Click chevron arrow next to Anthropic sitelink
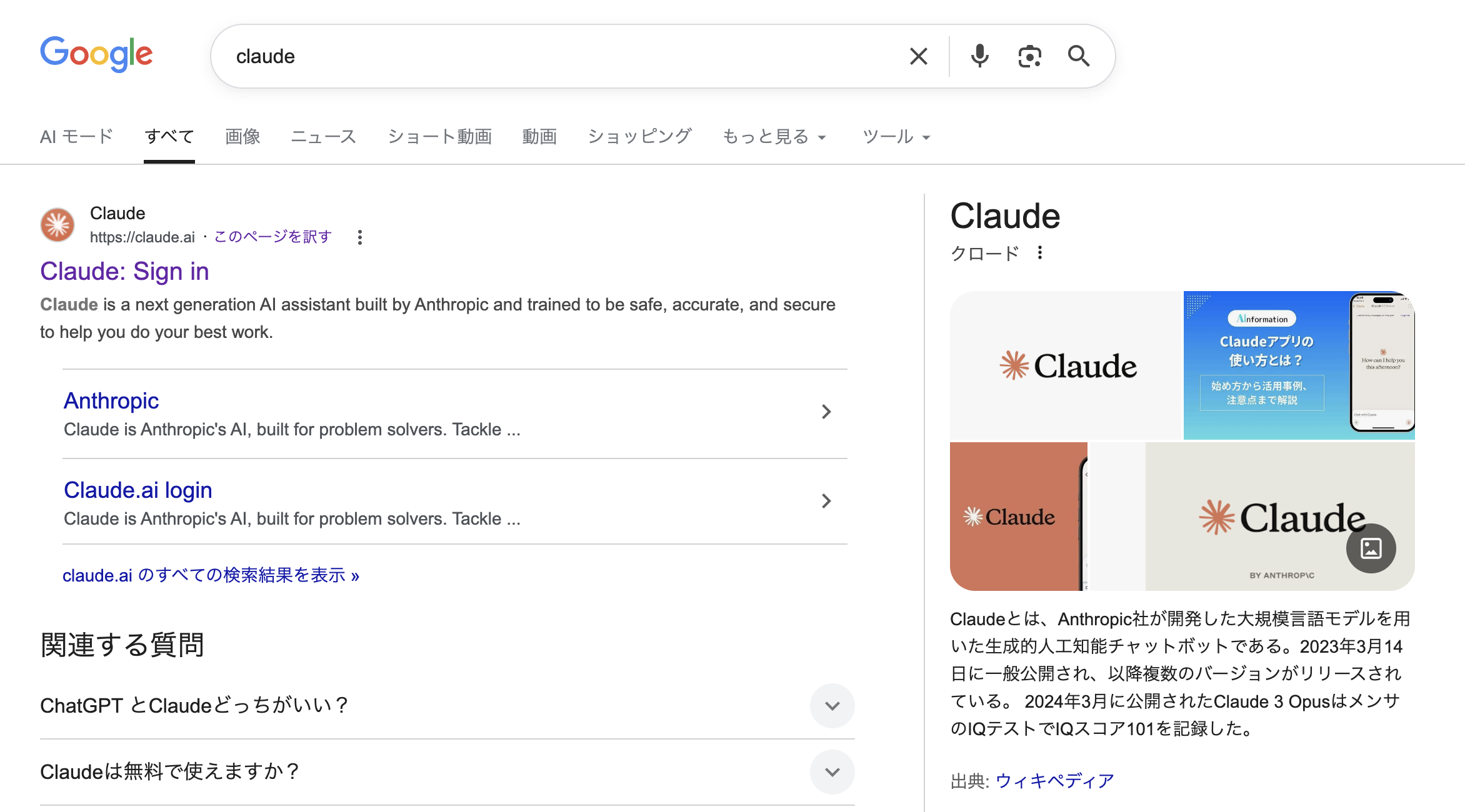Image resolution: width=1465 pixels, height=812 pixels. (x=826, y=411)
